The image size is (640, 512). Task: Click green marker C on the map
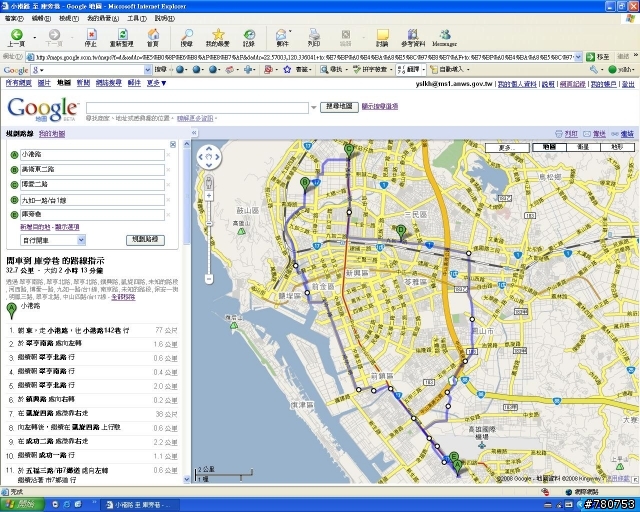[x=349, y=150]
